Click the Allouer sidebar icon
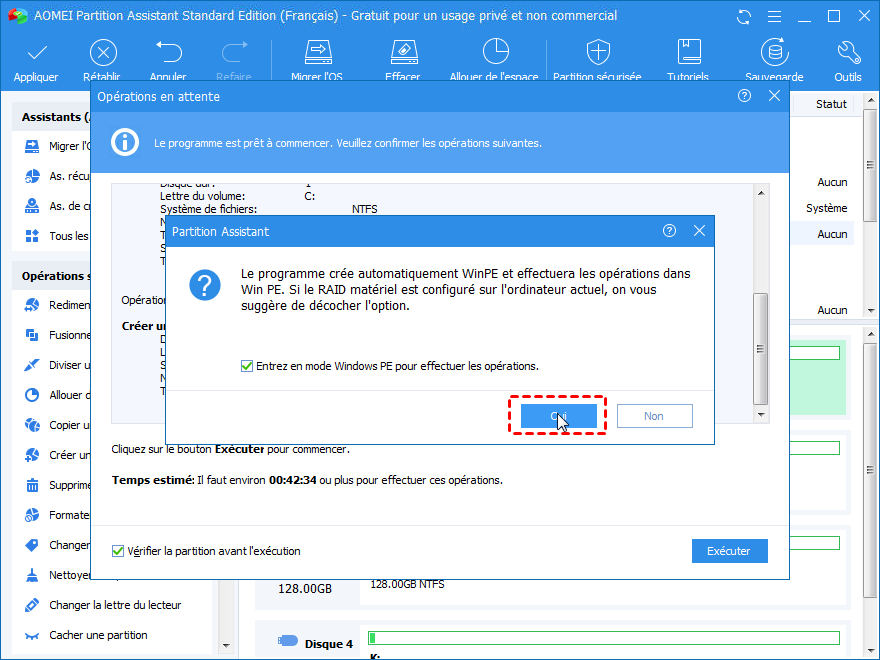 (32, 395)
